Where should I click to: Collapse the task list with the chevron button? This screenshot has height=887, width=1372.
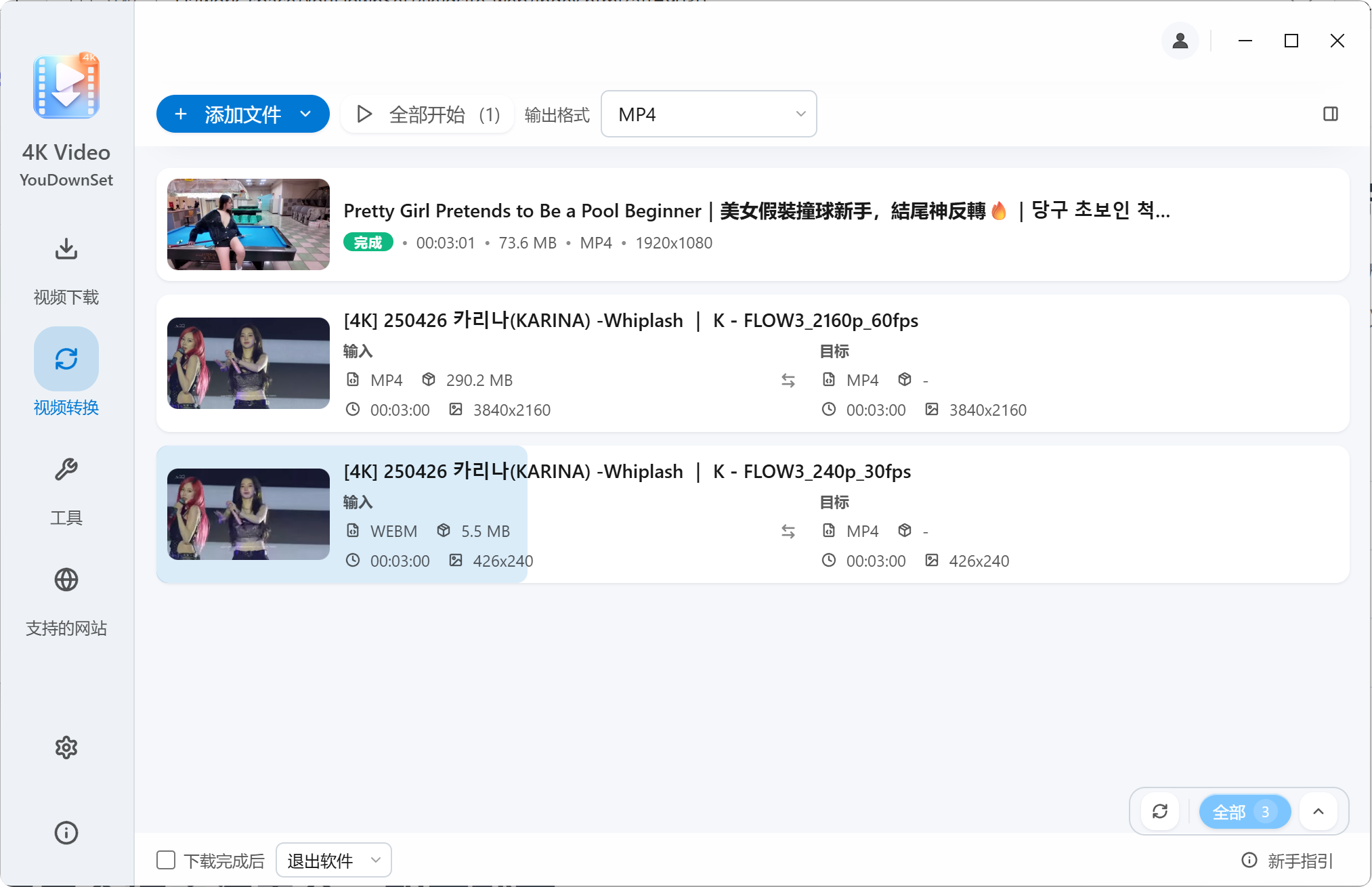(x=1318, y=811)
